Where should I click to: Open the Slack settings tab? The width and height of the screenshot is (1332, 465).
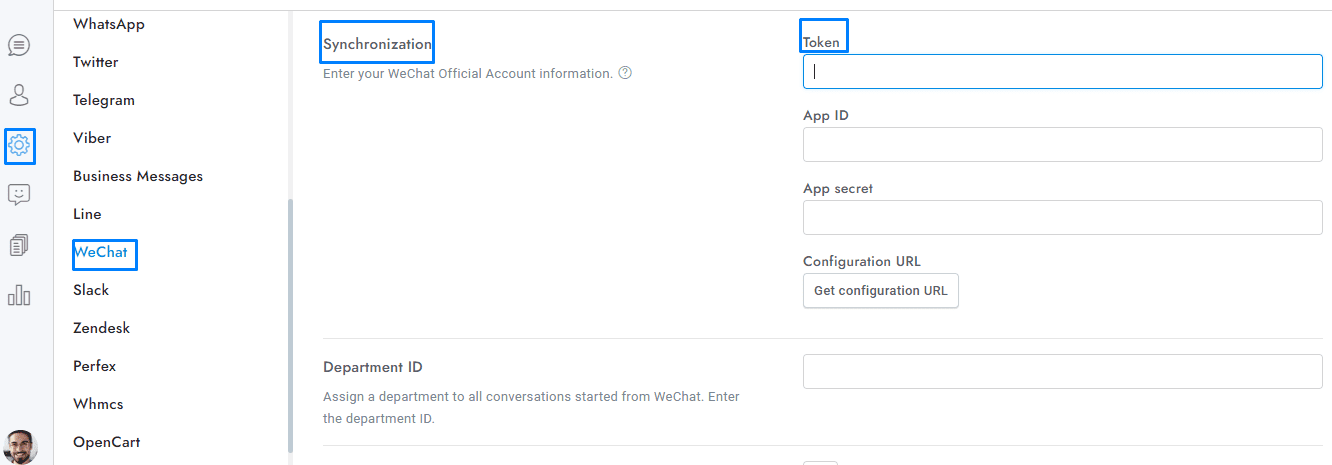pos(91,290)
